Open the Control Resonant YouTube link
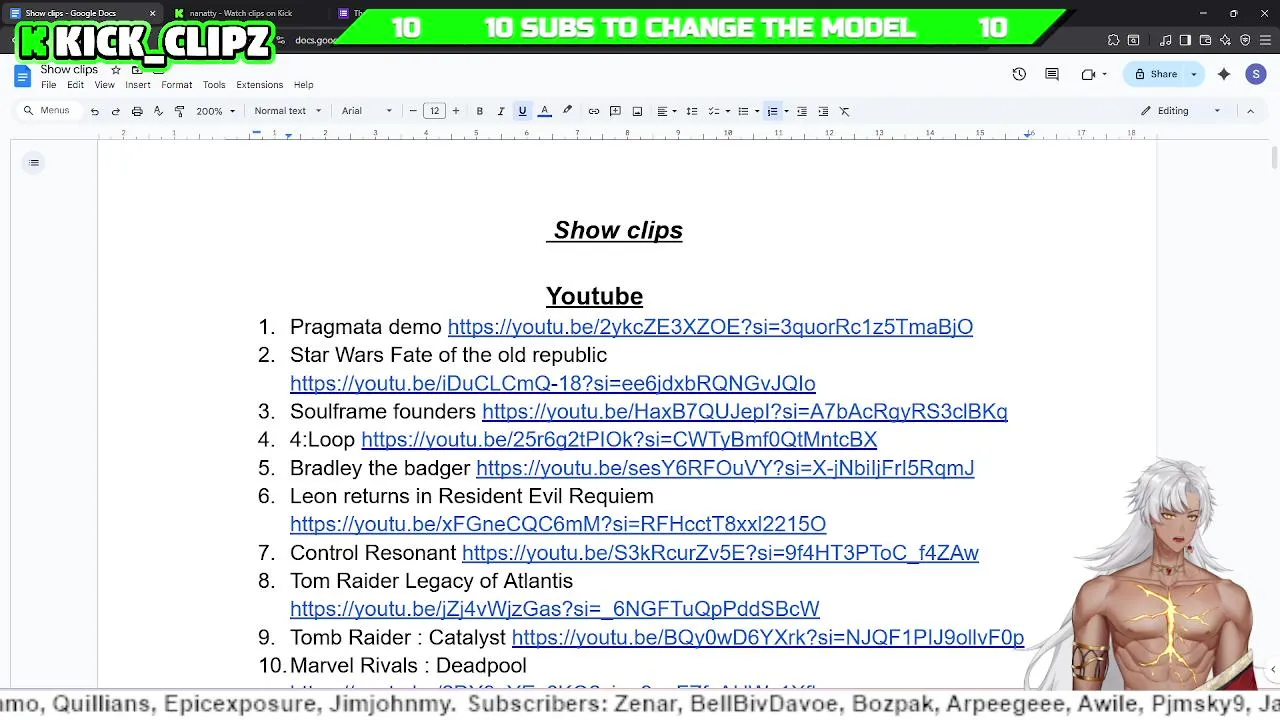 coord(720,553)
